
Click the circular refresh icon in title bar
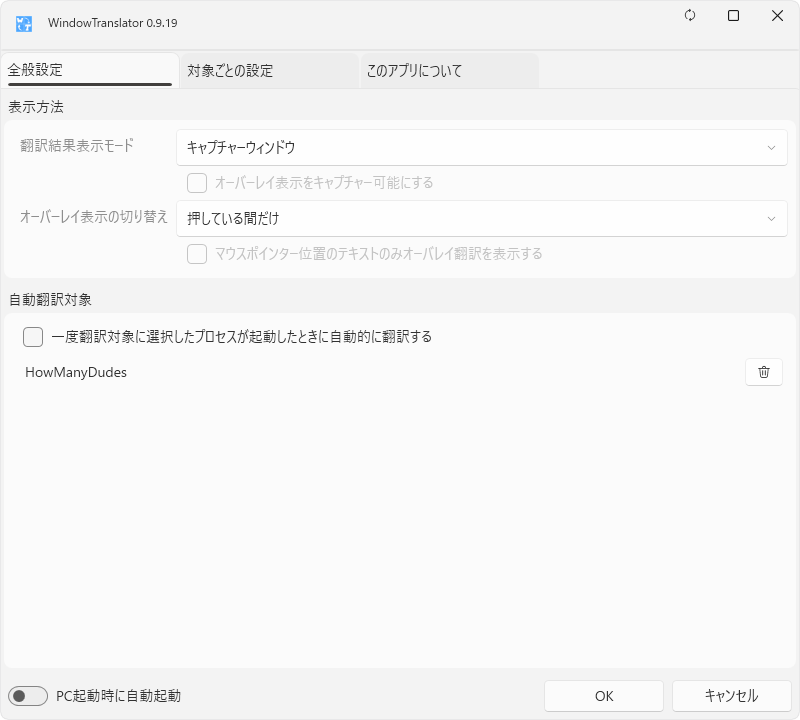[690, 16]
